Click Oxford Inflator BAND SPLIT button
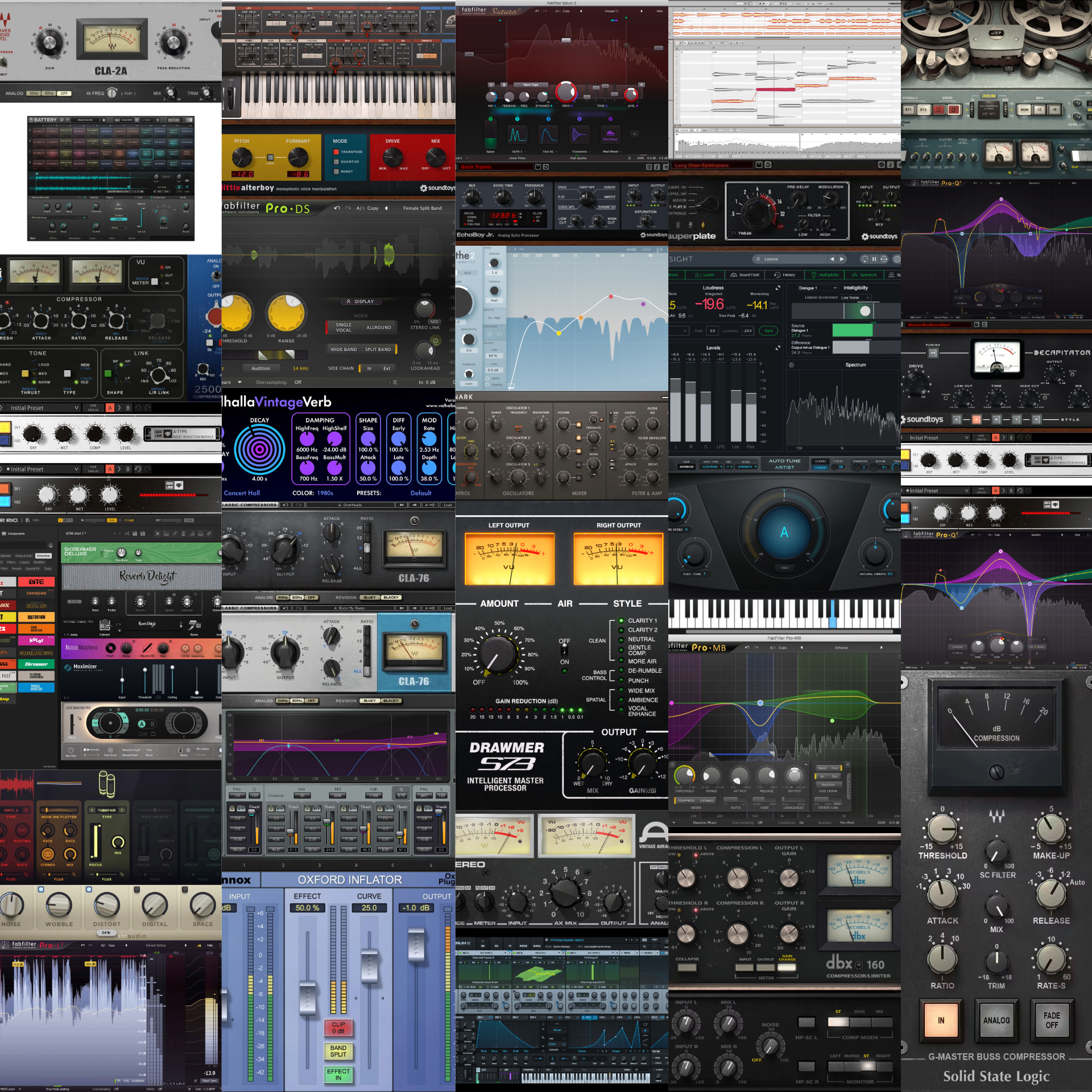The image size is (1092, 1092). 338,1050
